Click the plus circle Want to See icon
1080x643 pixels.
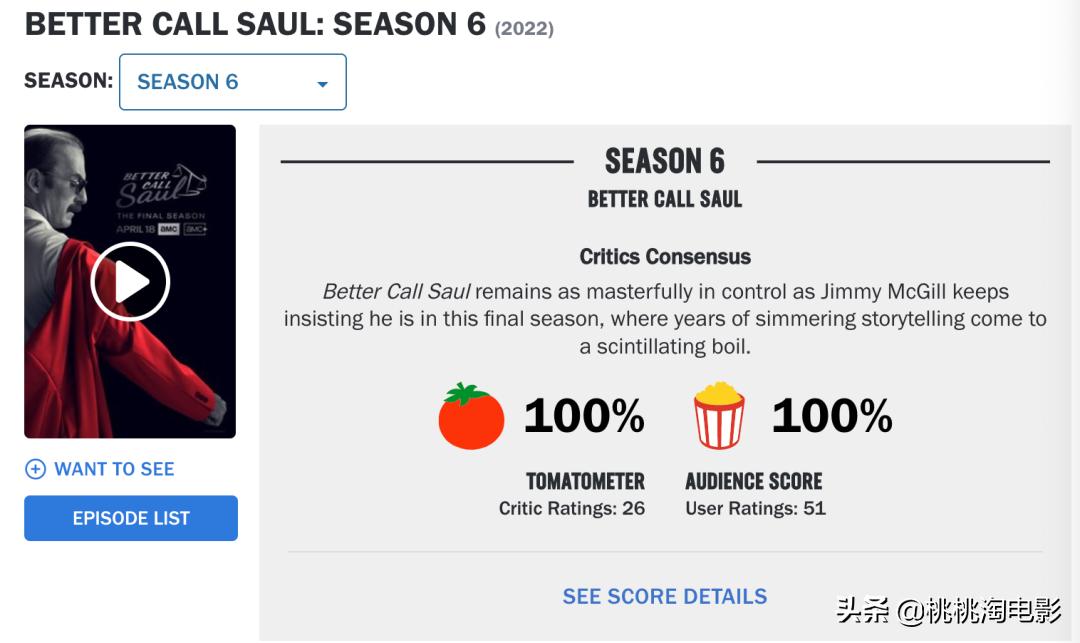35,469
